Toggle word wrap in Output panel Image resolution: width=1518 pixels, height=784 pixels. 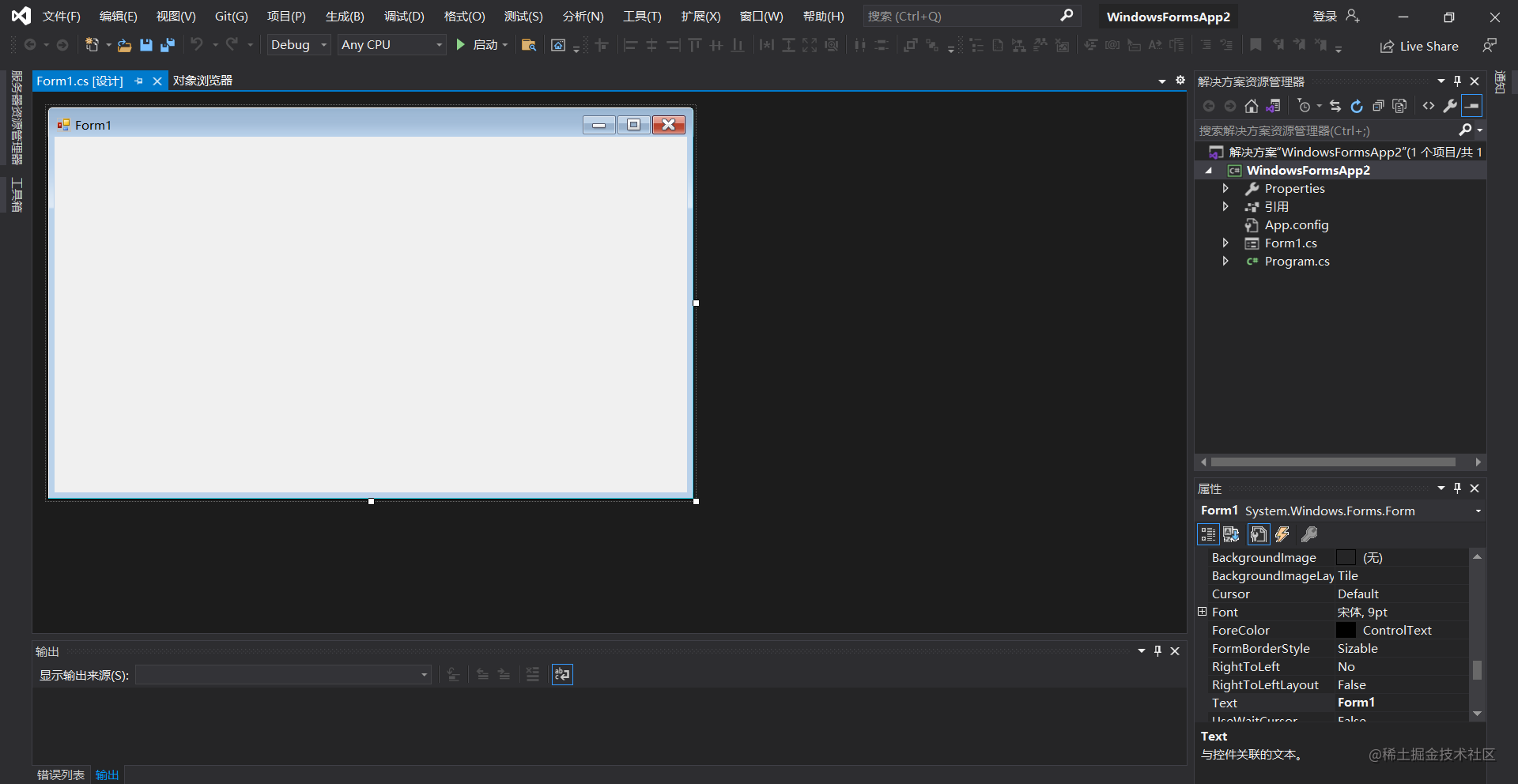[562, 674]
